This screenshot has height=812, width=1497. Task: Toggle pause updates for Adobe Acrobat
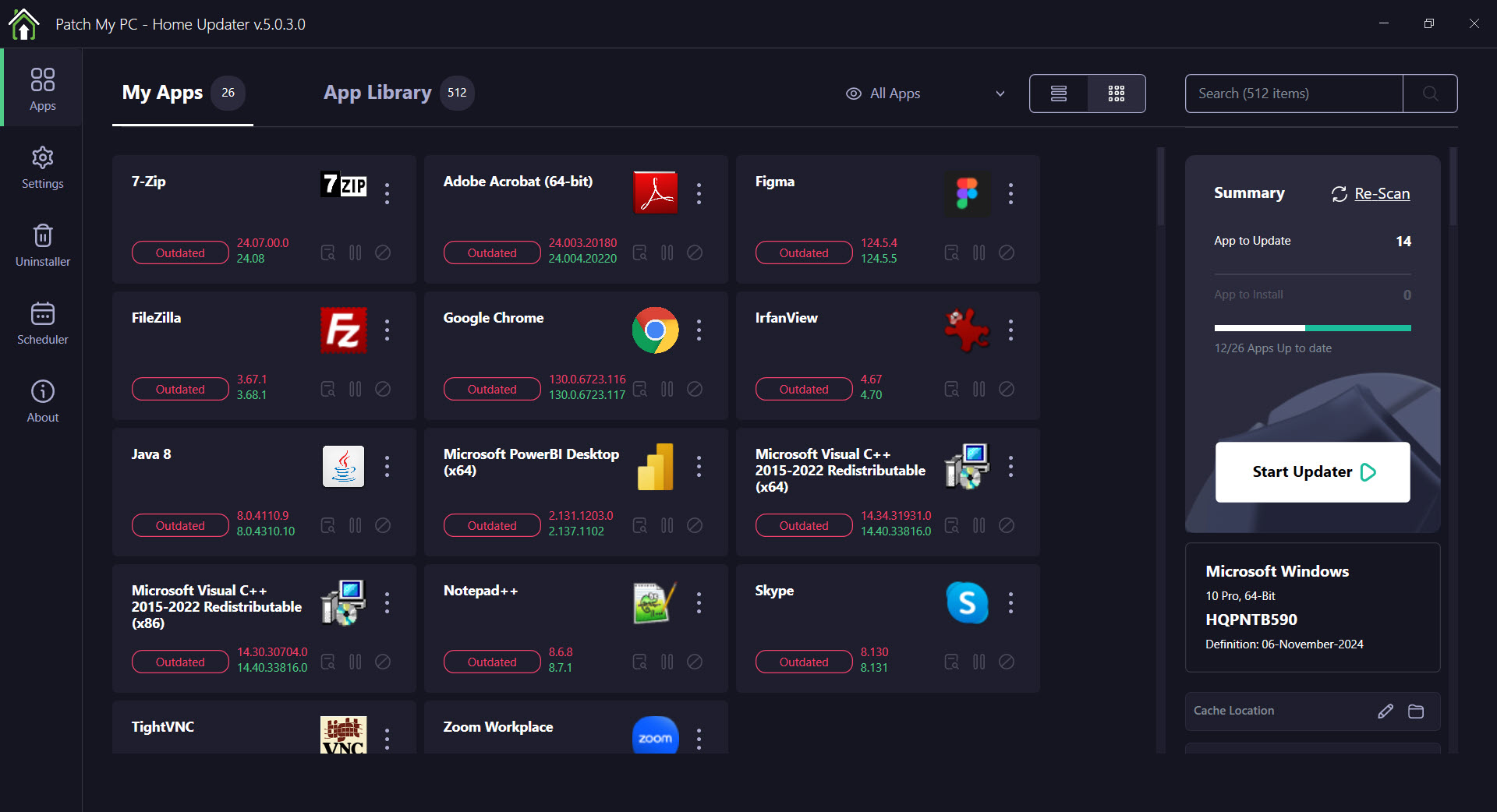pos(667,252)
